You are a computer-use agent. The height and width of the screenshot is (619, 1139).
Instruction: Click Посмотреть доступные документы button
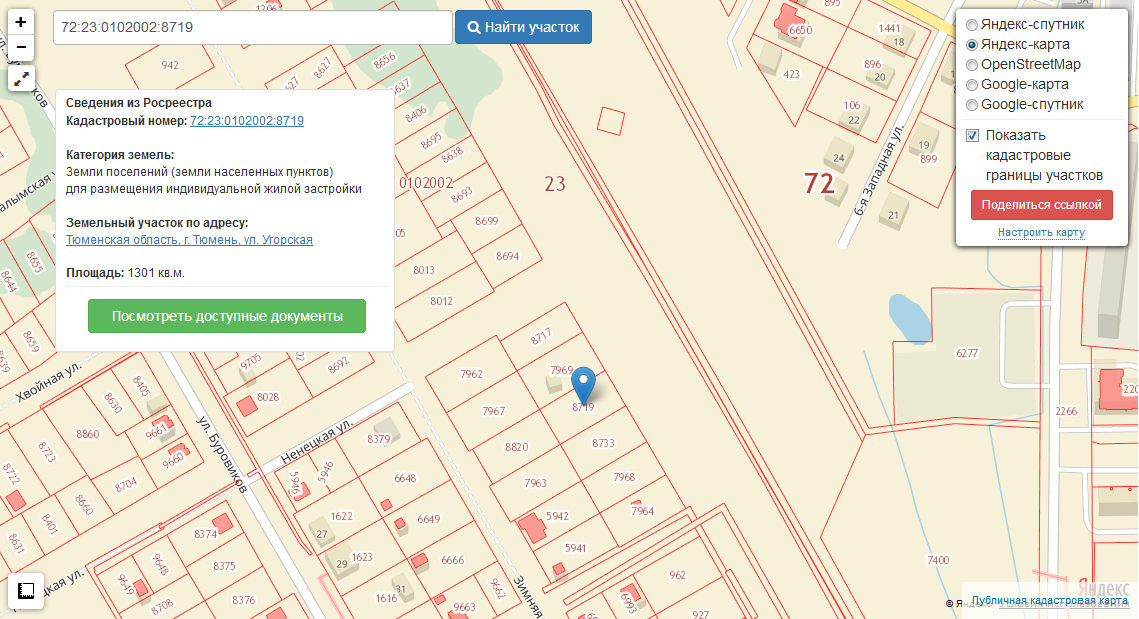(x=227, y=316)
